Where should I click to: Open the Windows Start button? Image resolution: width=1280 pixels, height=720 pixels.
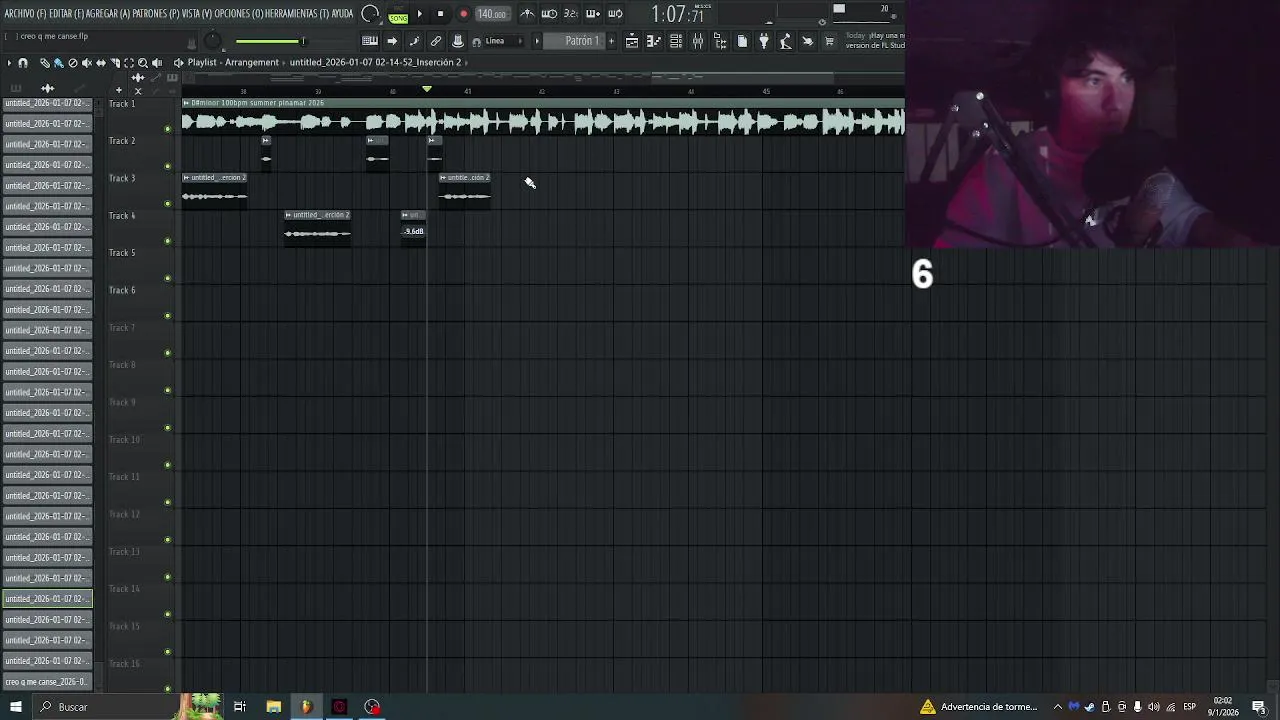pyautogui.click(x=15, y=707)
